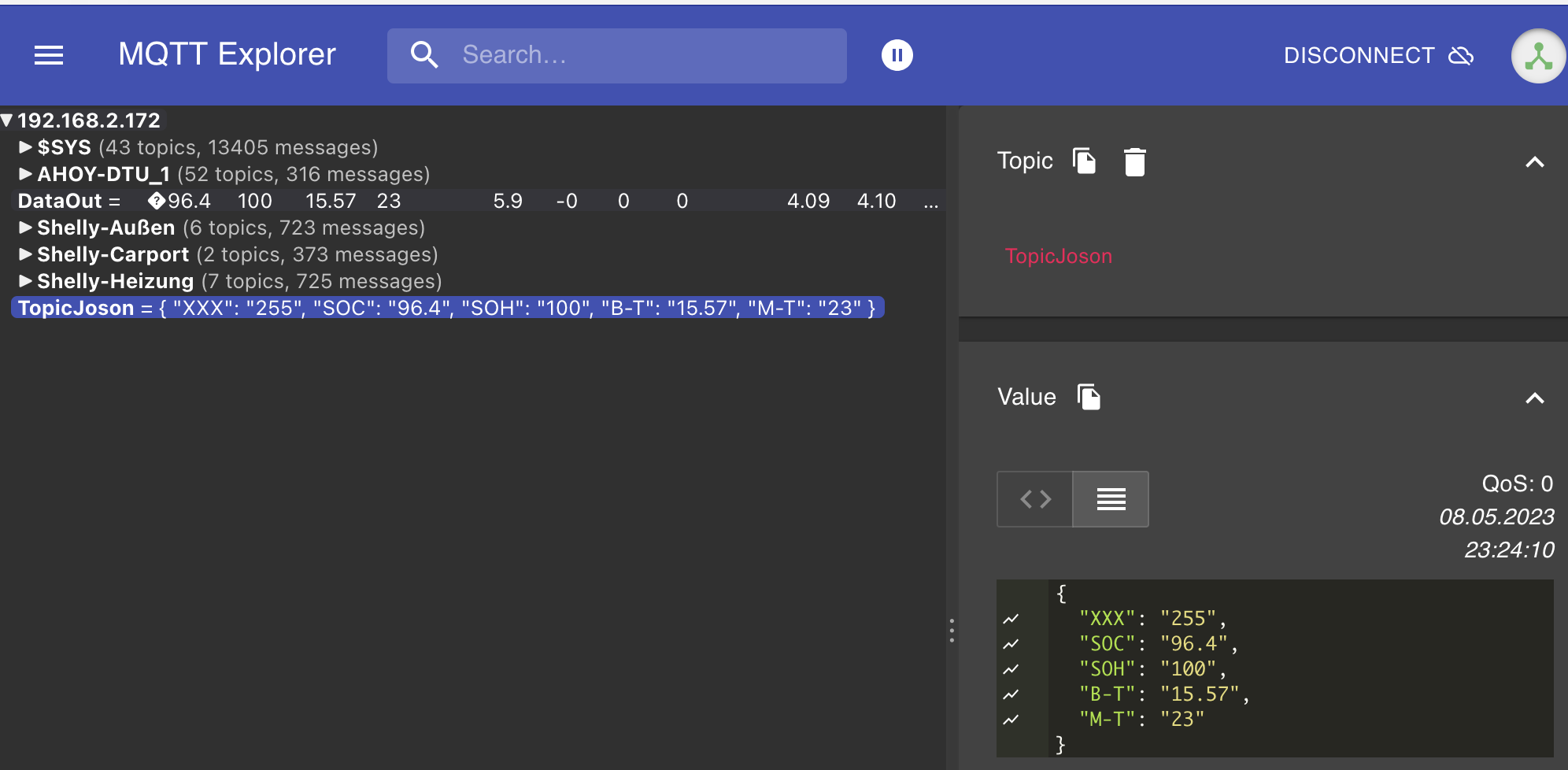Image resolution: width=1568 pixels, height=770 pixels.
Task: Show M-T value history chart
Action: coord(1011,720)
